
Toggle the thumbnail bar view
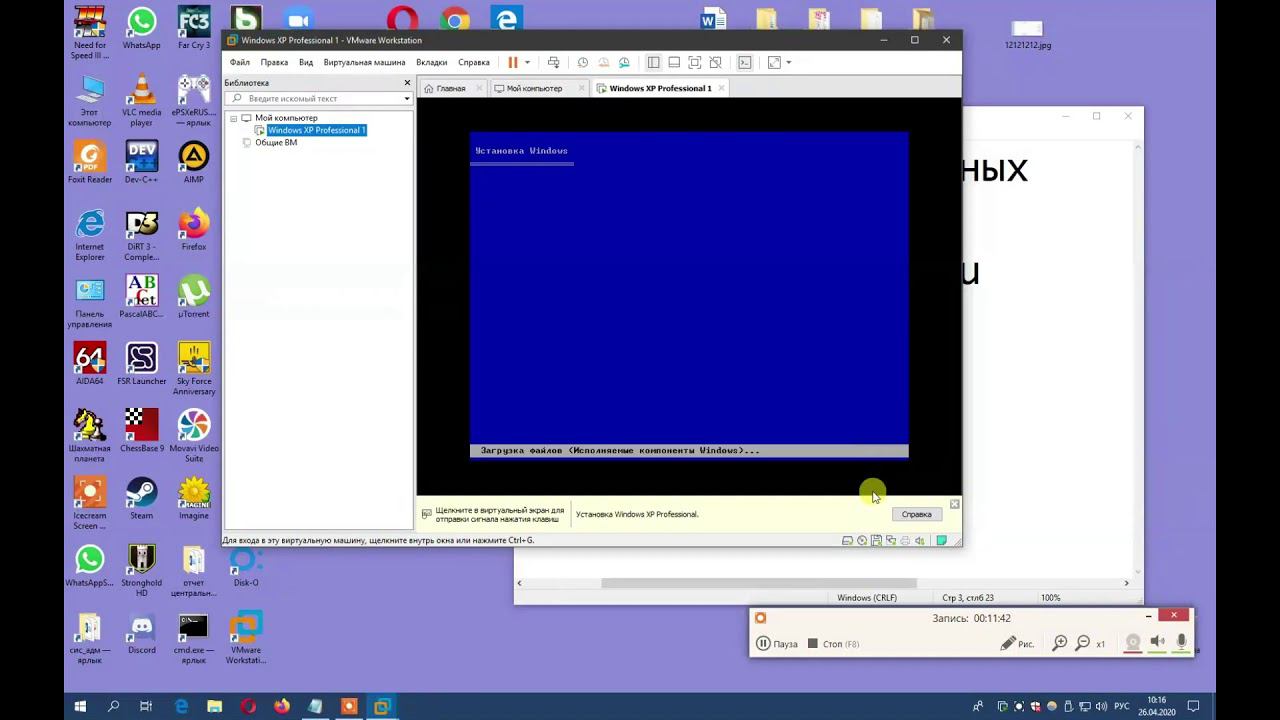pyautogui.click(x=674, y=62)
